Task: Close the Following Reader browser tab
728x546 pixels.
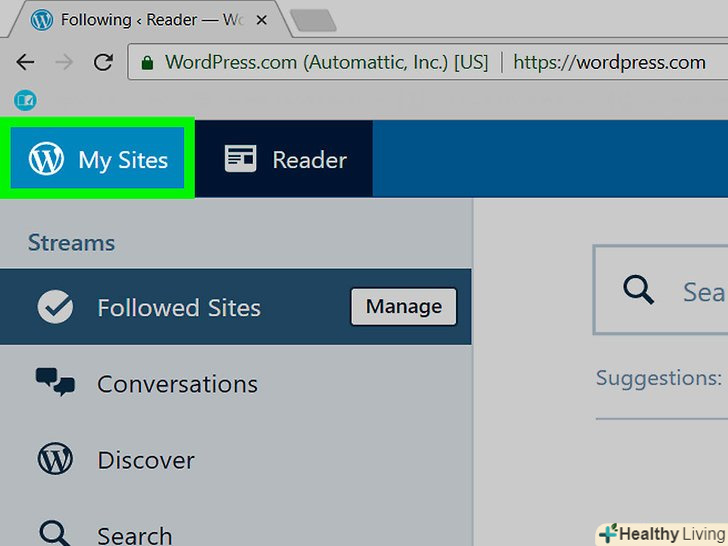Action: pyautogui.click(x=261, y=20)
